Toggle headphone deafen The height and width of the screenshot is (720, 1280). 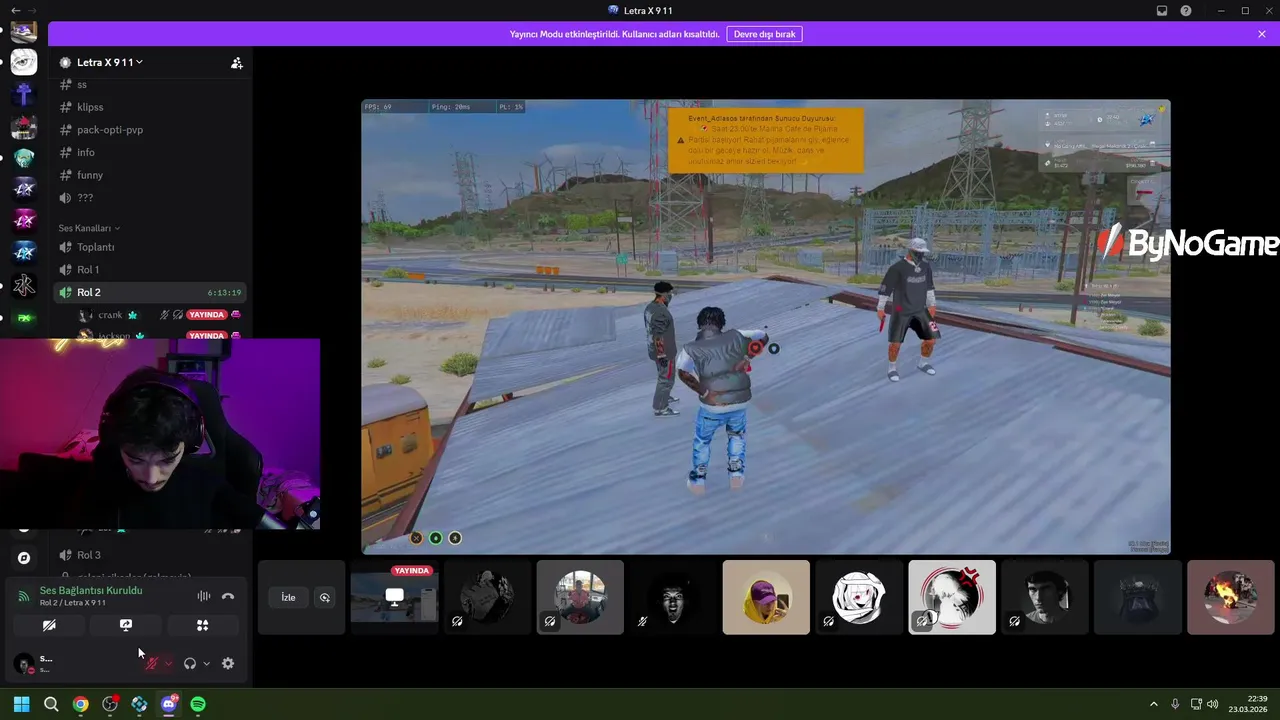[190, 663]
